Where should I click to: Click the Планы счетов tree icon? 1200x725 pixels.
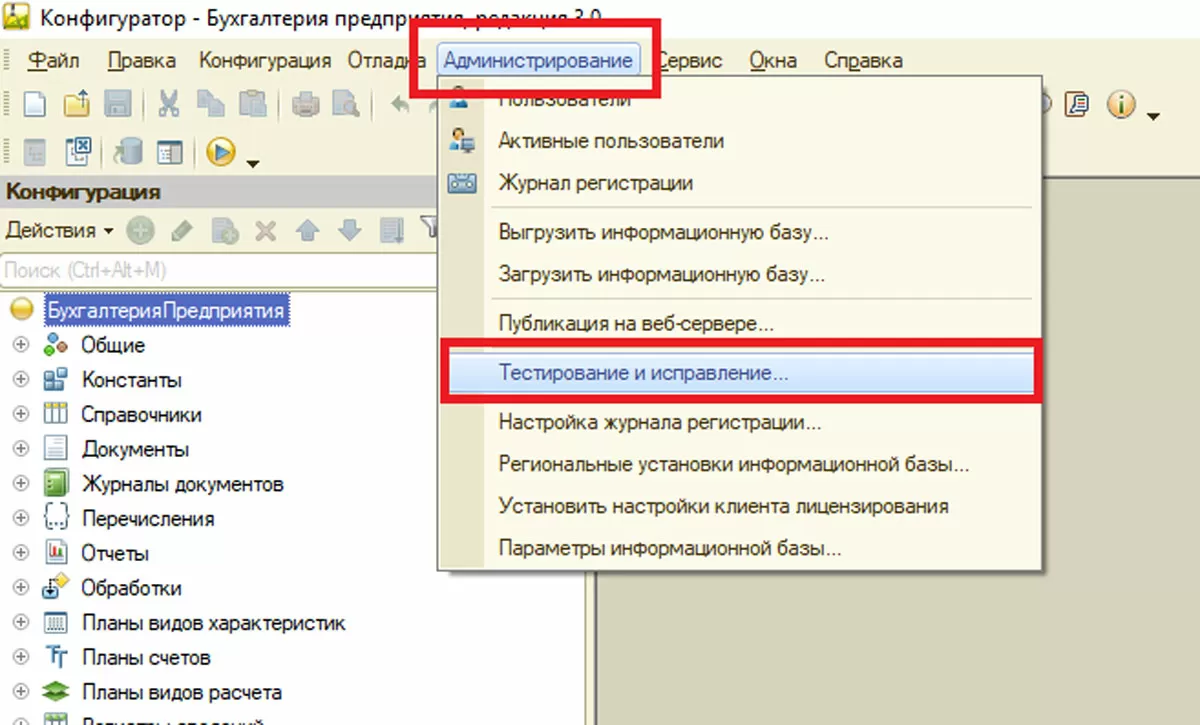[55, 657]
